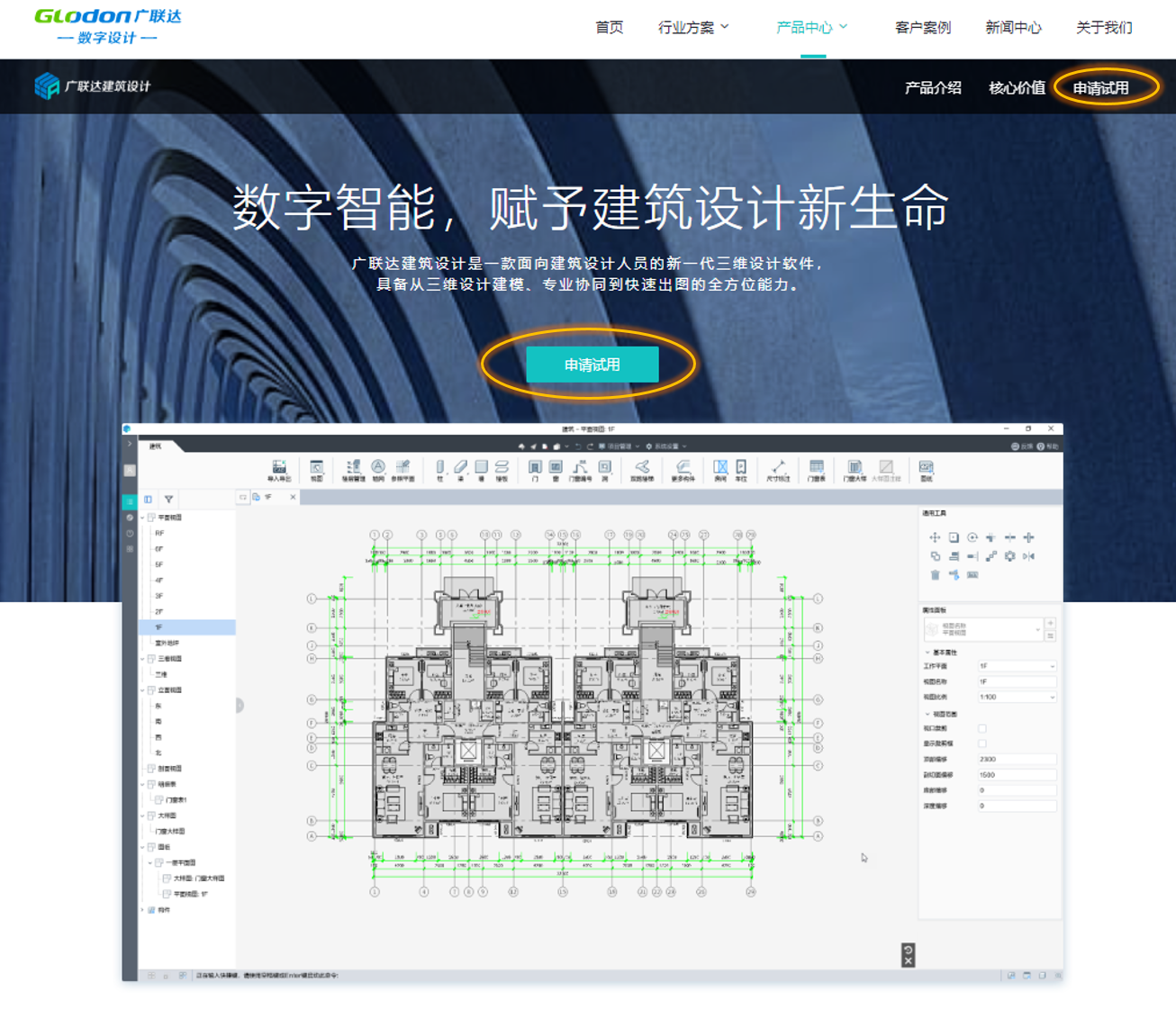This screenshot has height=1009, width=1176.
Task: Open the 工作平面 dropdown showing 1F
Action: pos(1017,666)
